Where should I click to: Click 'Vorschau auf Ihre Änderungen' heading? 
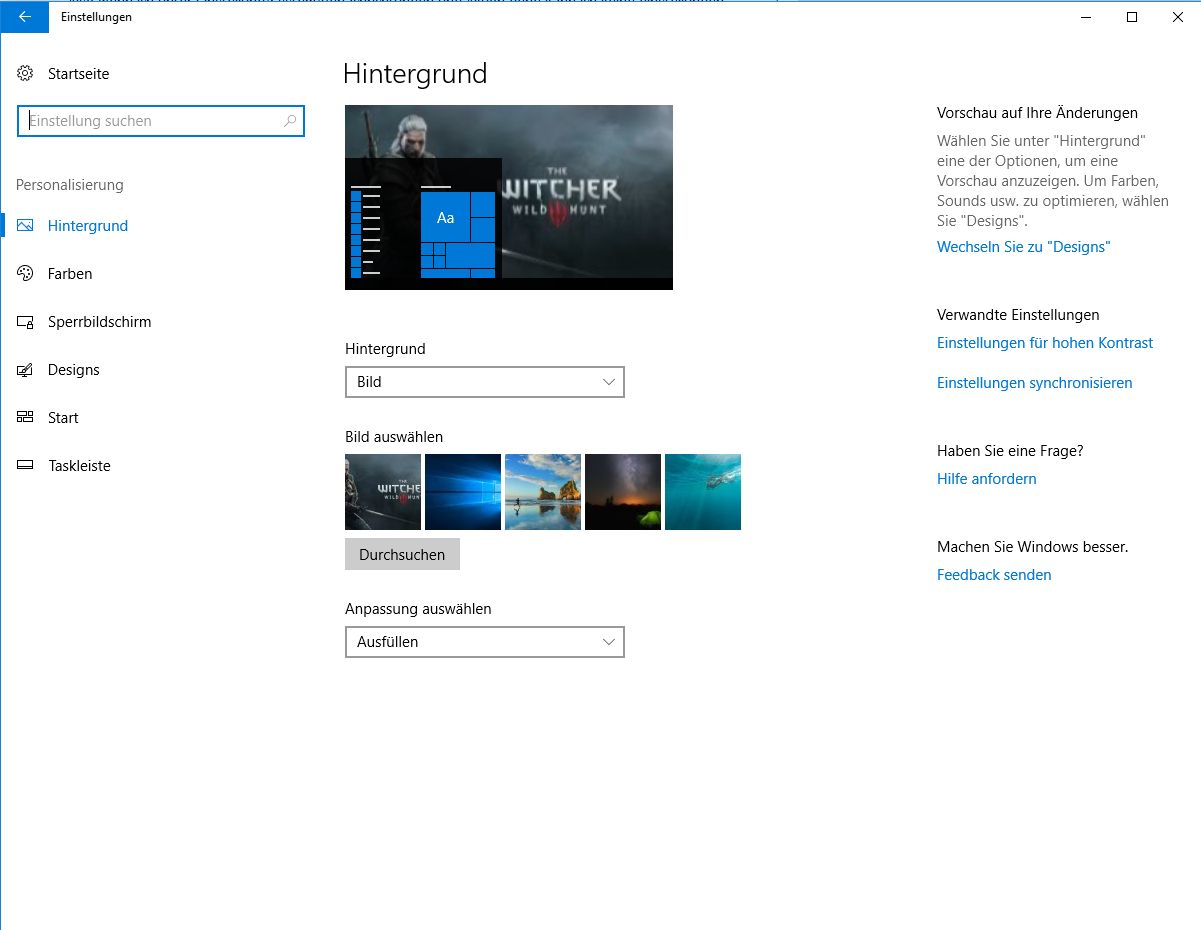1037,113
